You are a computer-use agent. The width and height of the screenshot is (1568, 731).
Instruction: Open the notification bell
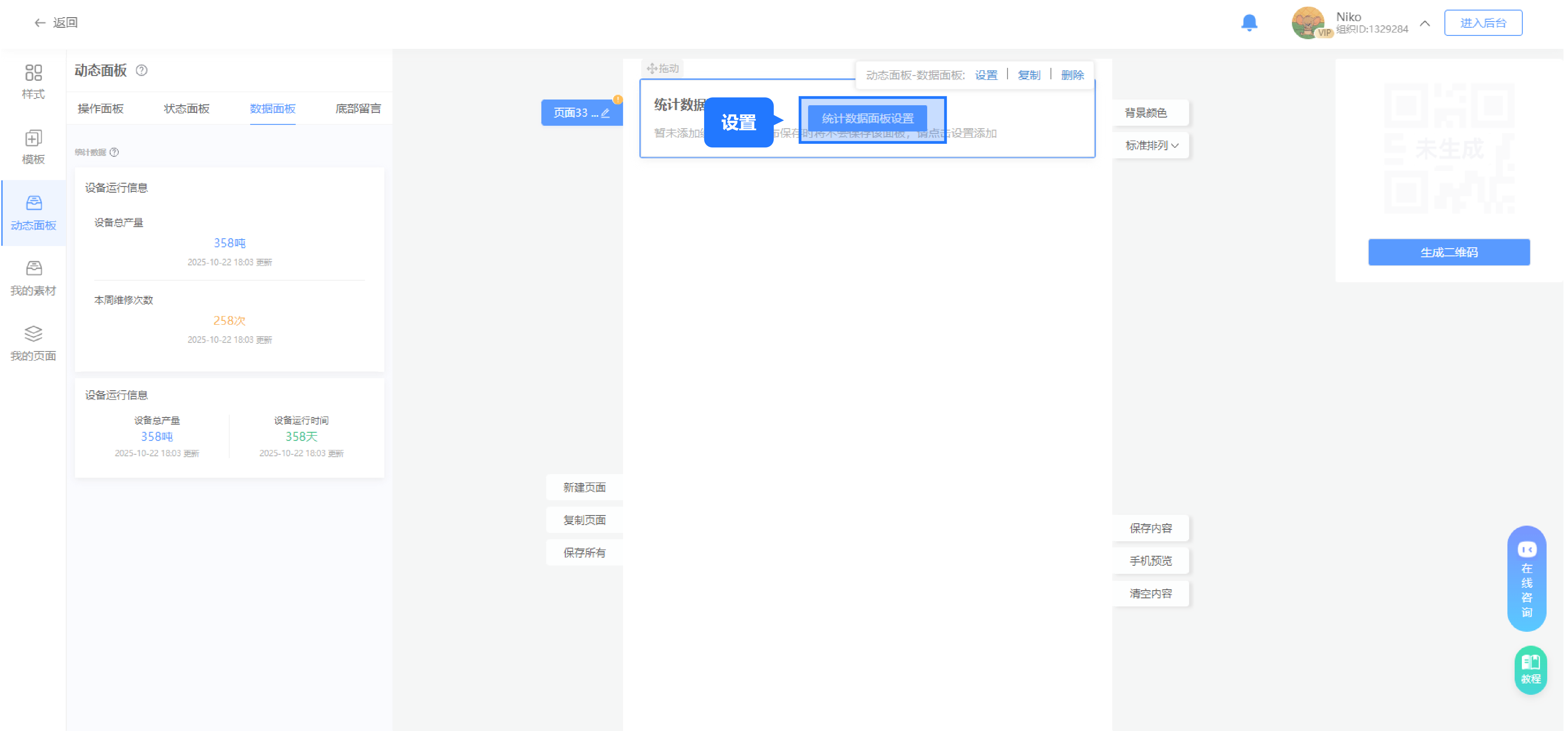(x=1249, y=23)
